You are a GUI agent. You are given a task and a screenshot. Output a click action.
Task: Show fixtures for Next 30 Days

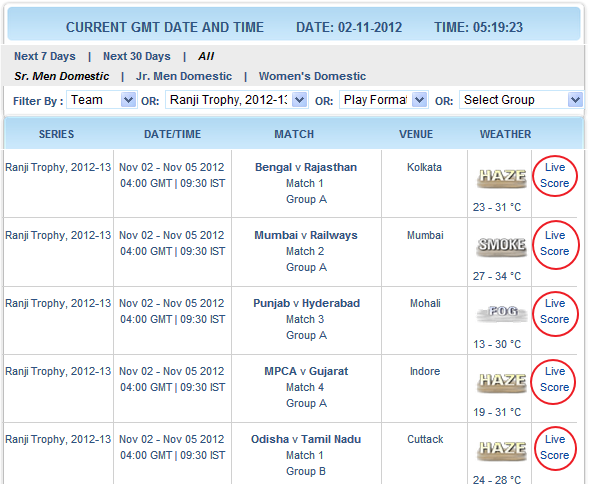137,56
